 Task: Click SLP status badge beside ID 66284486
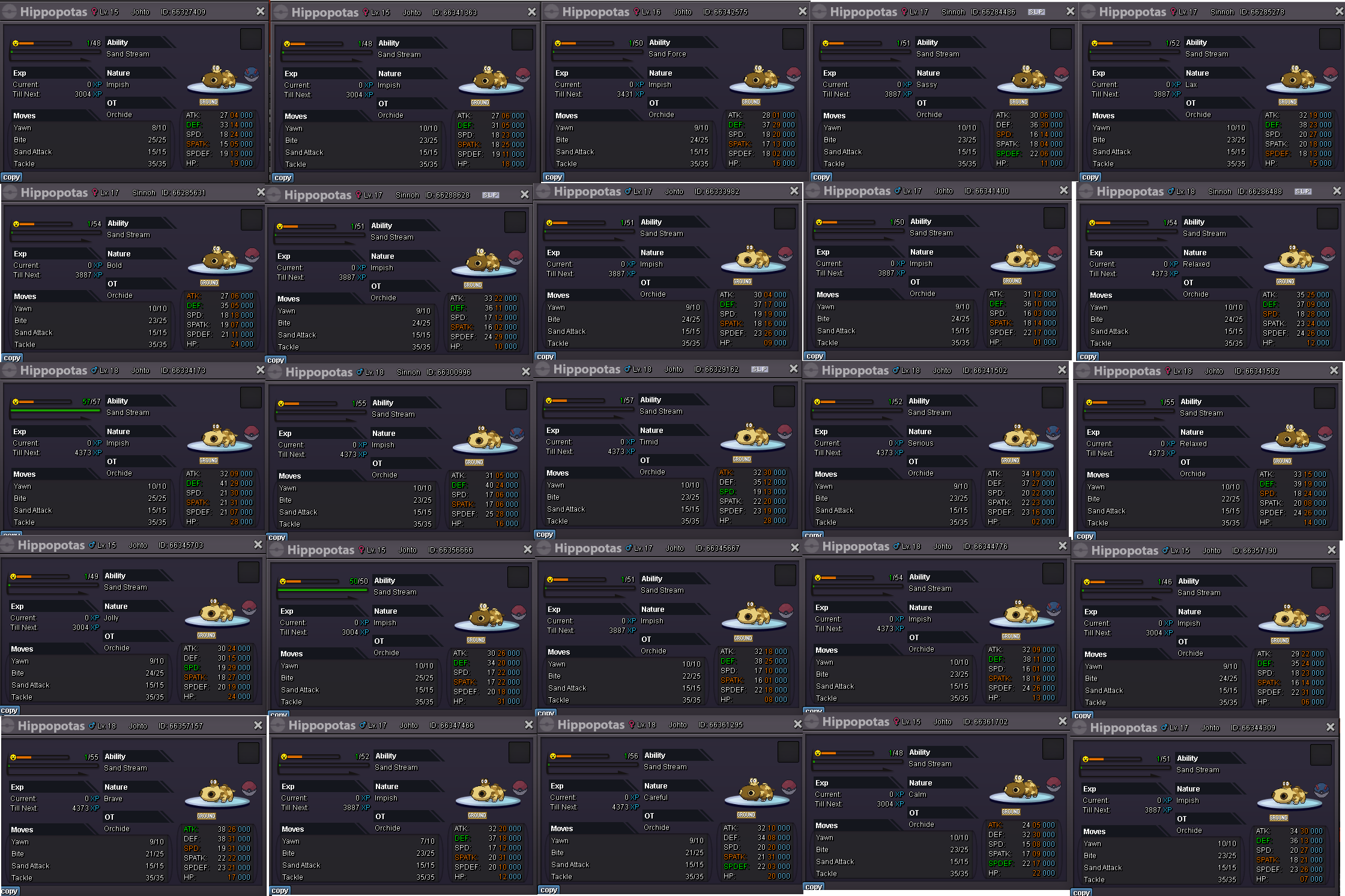tap(1036, 12)
